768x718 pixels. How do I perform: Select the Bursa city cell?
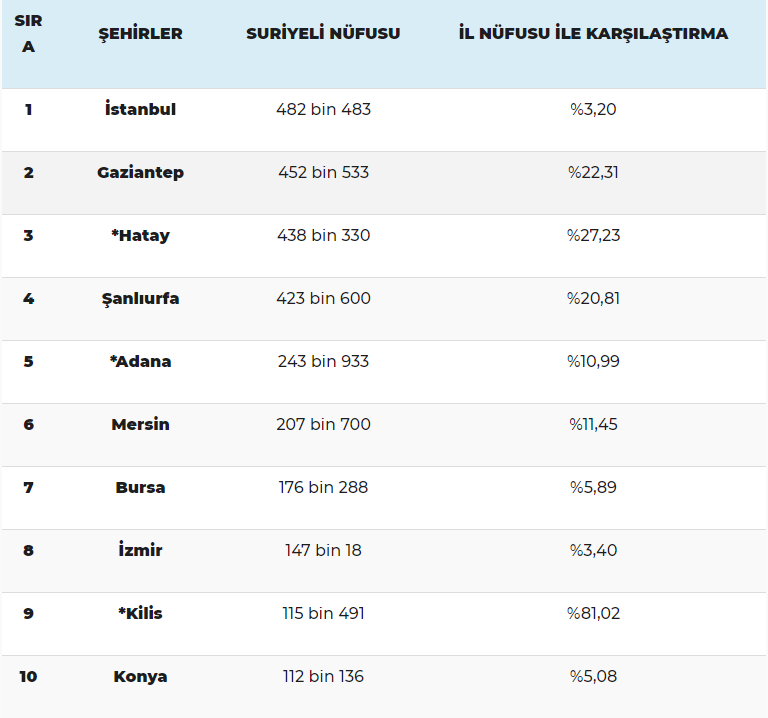pos(140,487)
